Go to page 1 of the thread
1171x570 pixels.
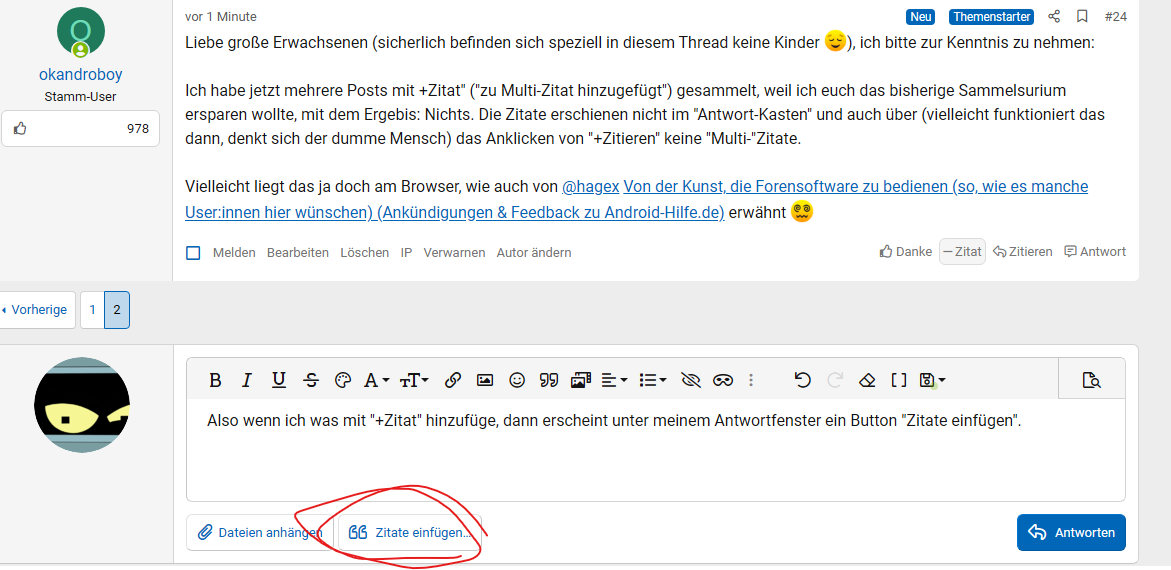(92, 310)
